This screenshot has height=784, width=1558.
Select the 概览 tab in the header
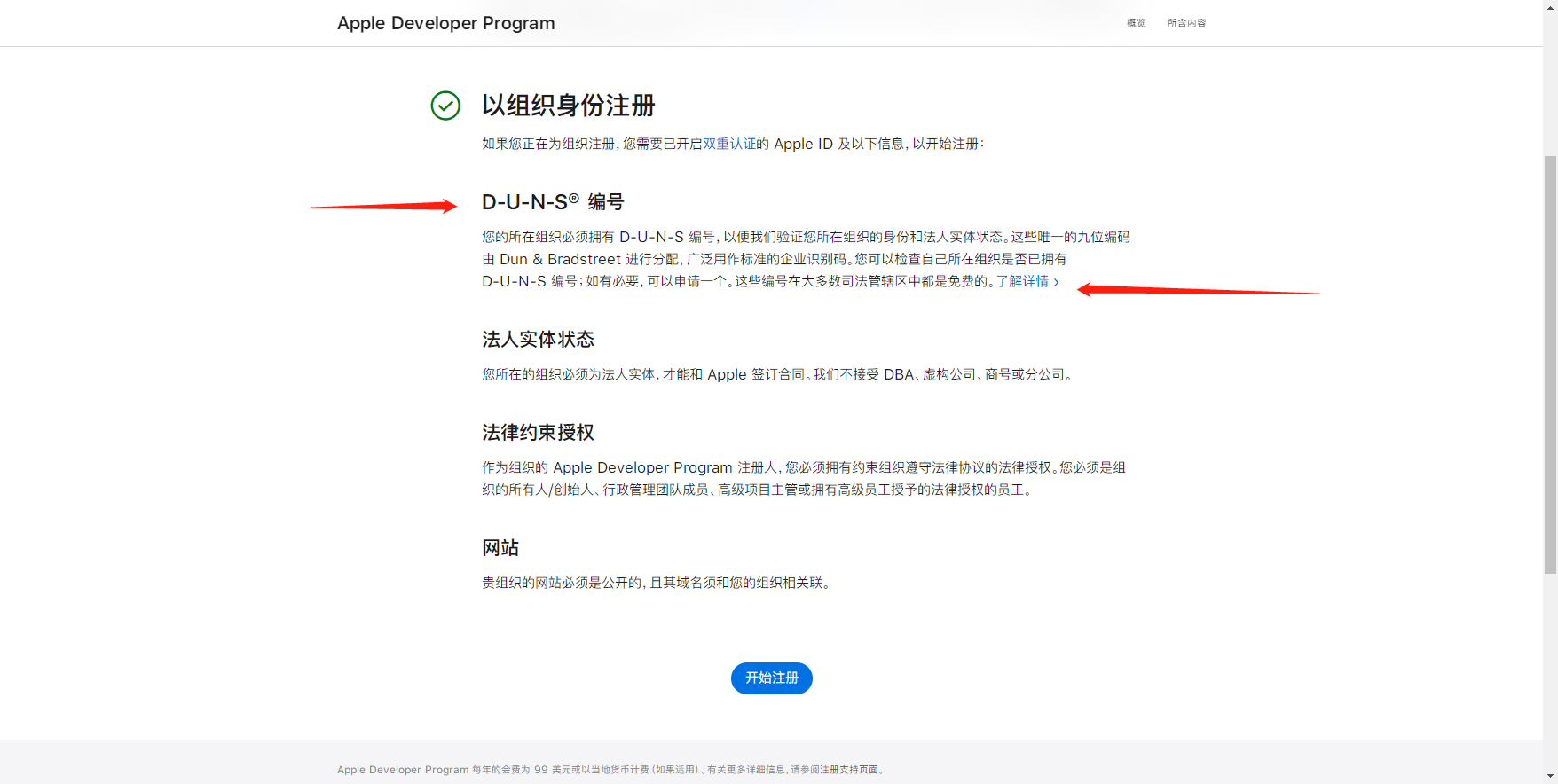(1136, 23)
